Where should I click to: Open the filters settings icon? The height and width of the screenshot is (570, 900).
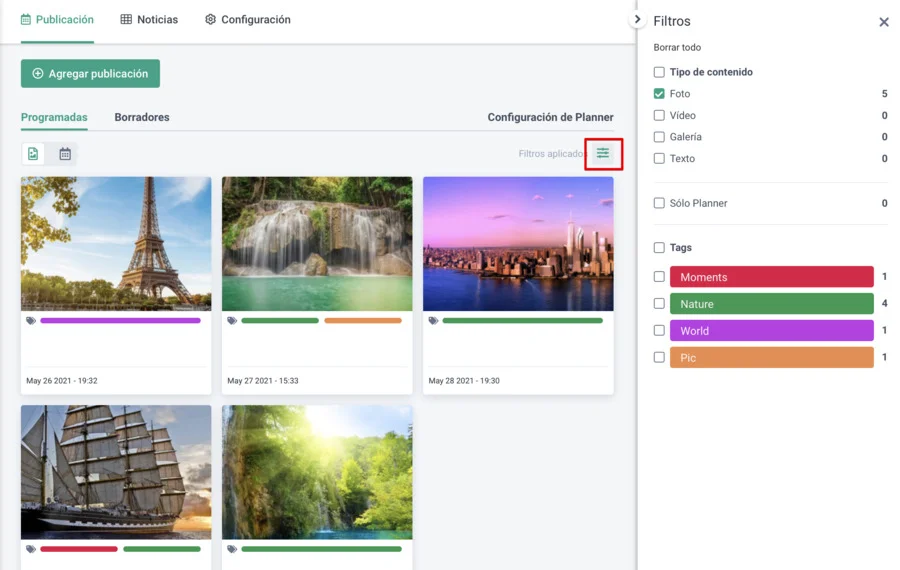coord(603,154)
